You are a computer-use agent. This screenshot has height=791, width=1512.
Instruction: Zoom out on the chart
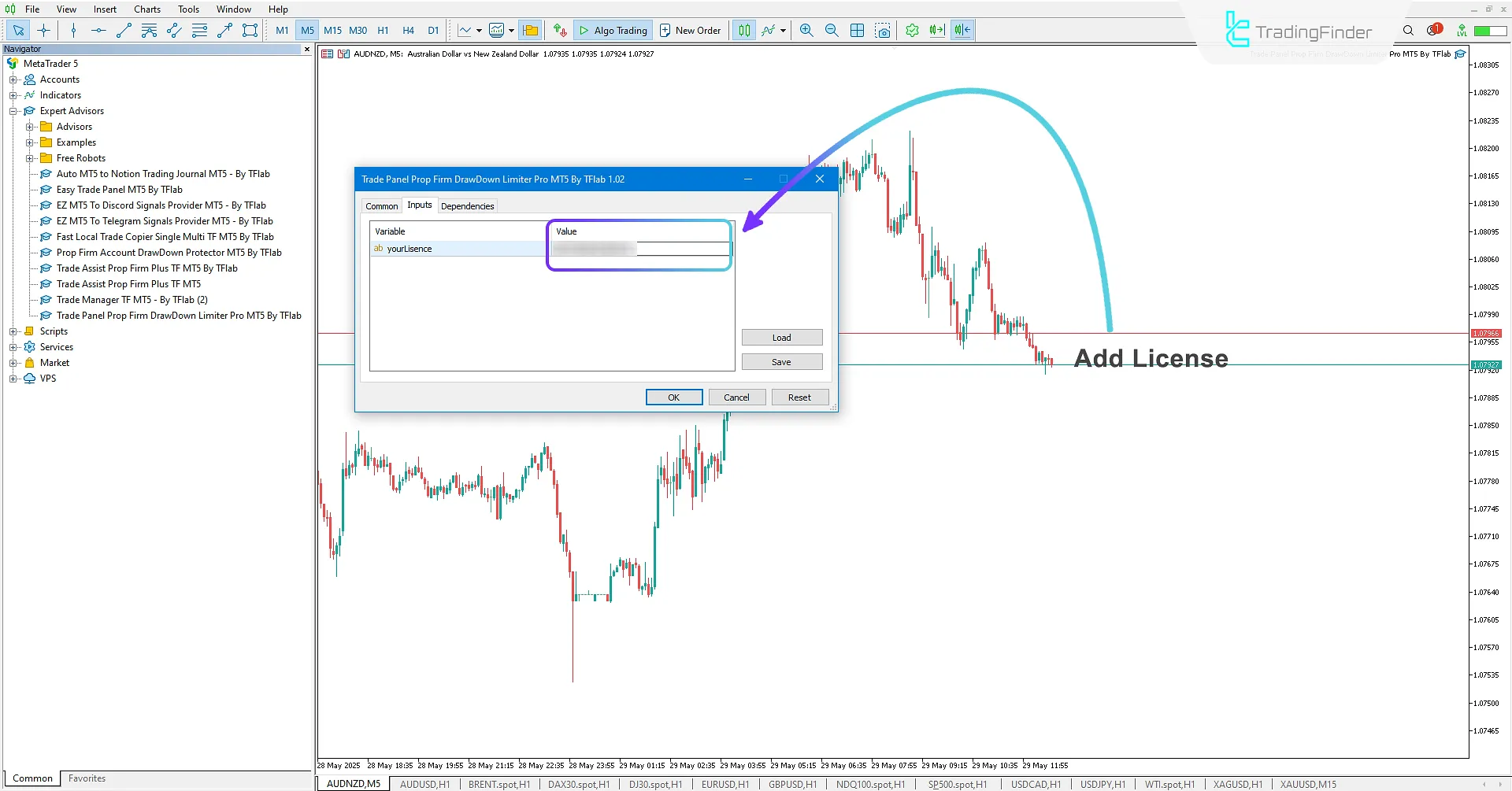click(x=832, y=30)
